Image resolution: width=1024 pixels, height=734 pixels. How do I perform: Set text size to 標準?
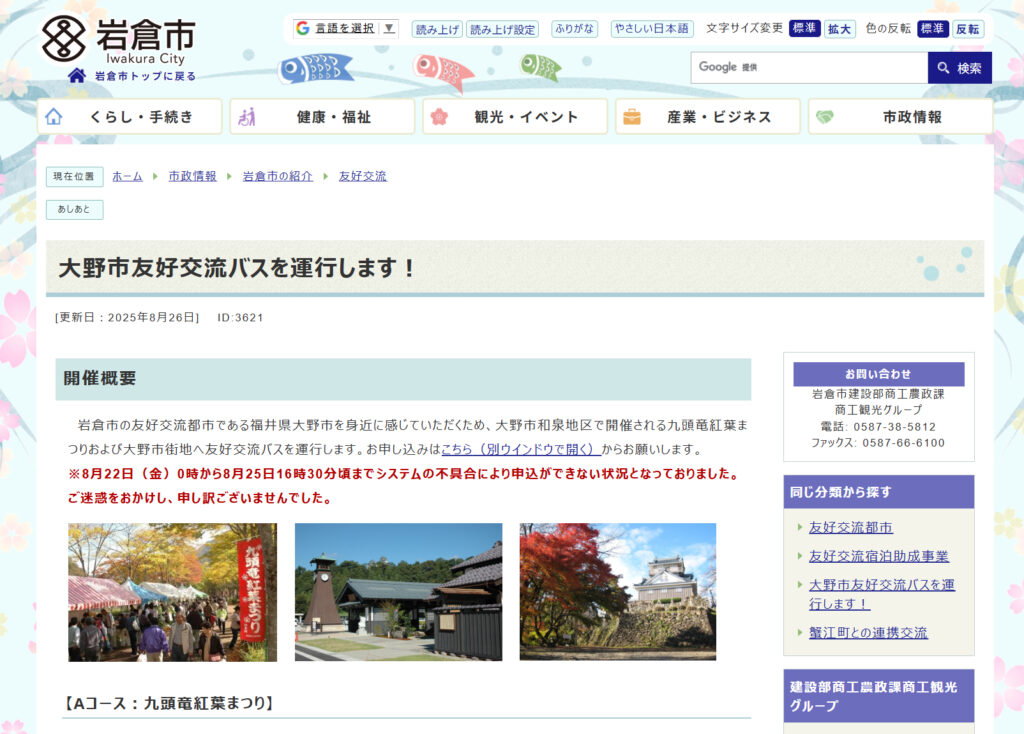click(805, 29)
